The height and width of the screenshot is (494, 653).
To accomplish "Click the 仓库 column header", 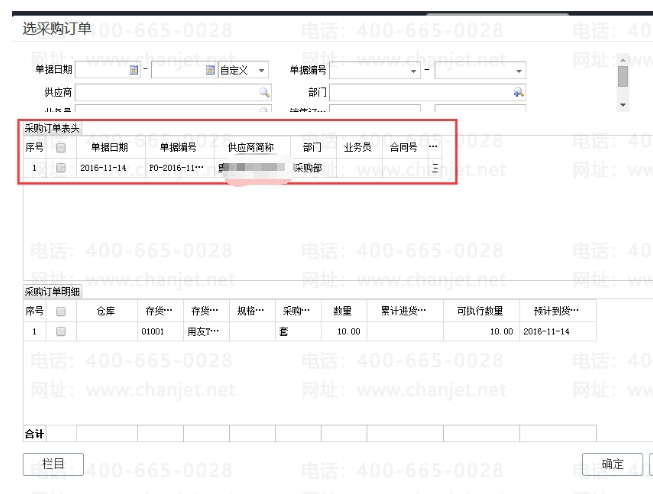I will click(x=106, y=311).
